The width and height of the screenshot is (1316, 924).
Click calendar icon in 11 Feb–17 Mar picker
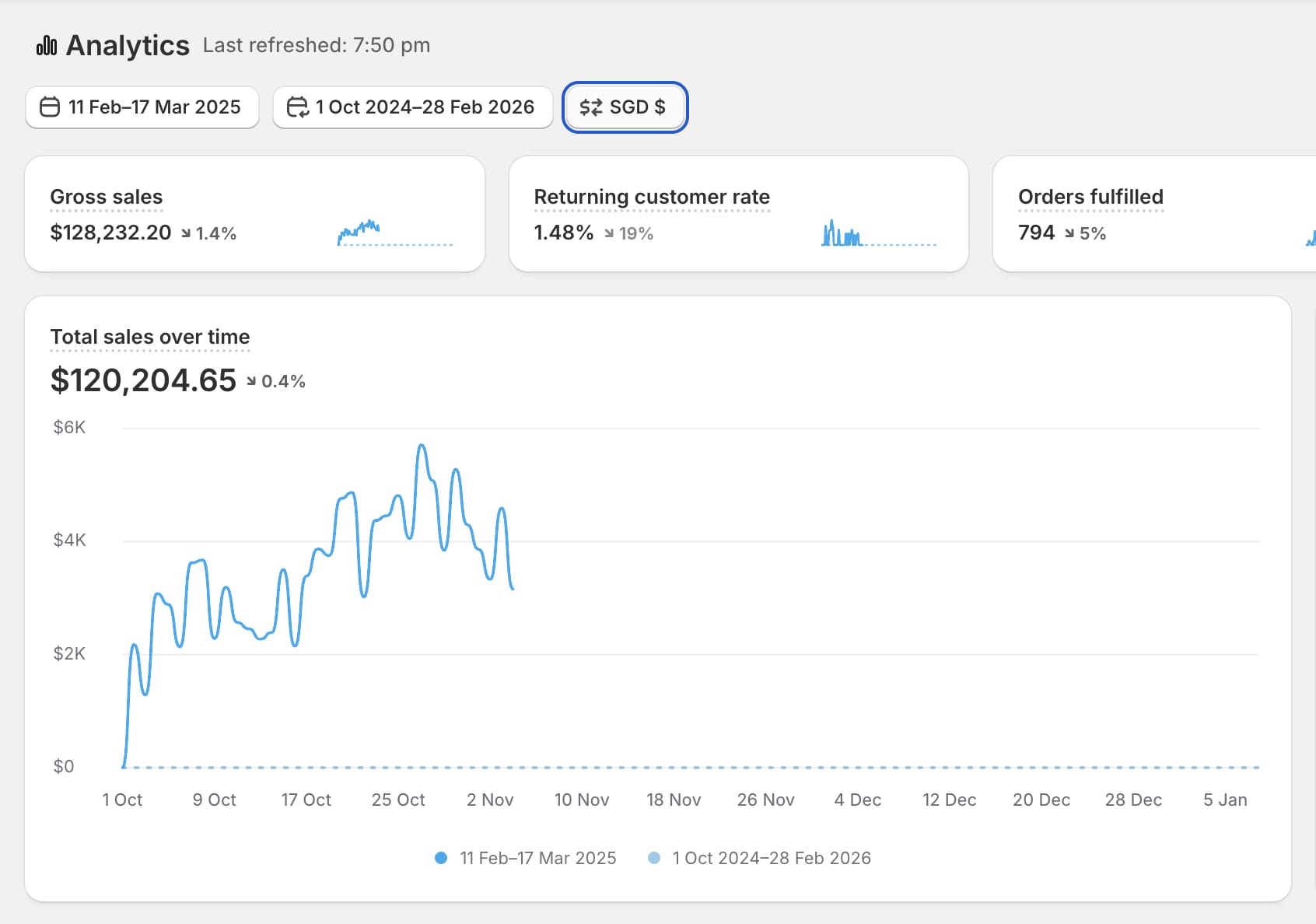click(x=50, y=107)
